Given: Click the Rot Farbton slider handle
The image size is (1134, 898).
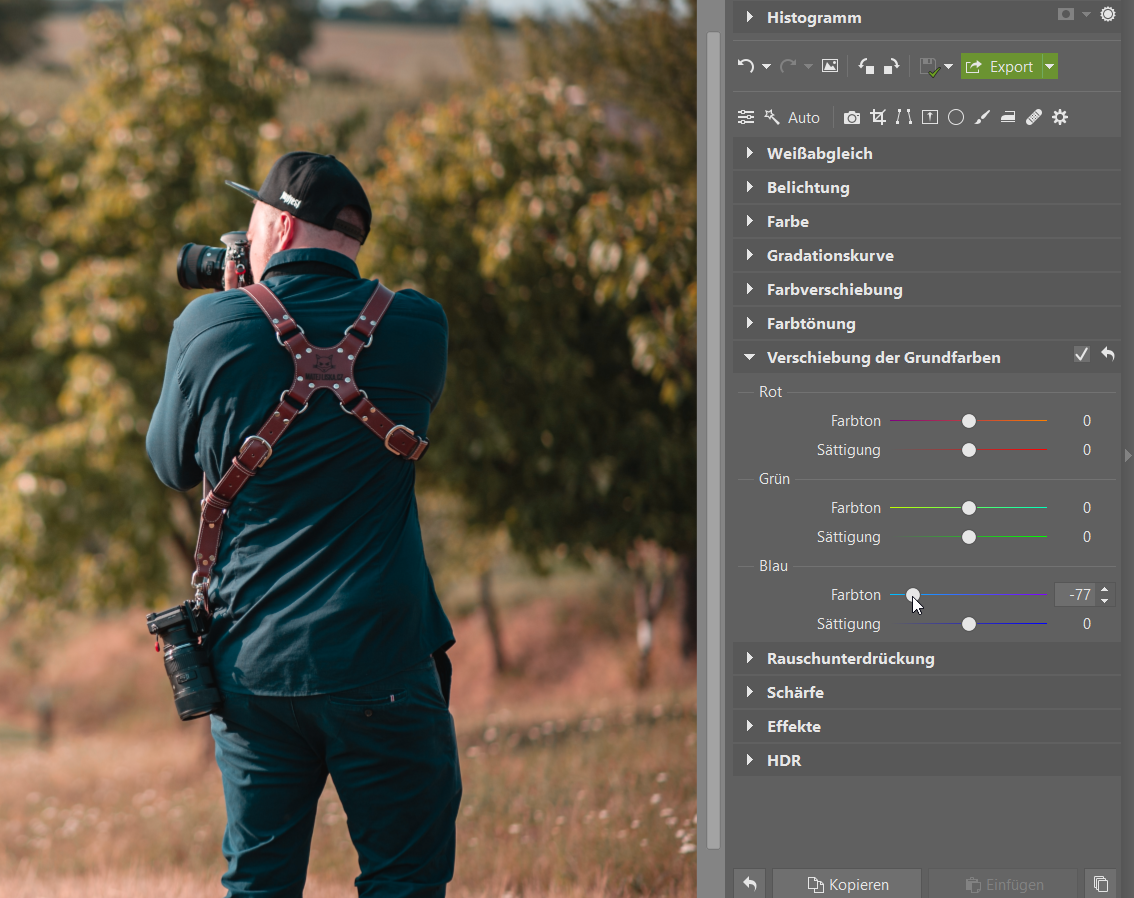Looking at the screenshot, I should tap(968, 421).
